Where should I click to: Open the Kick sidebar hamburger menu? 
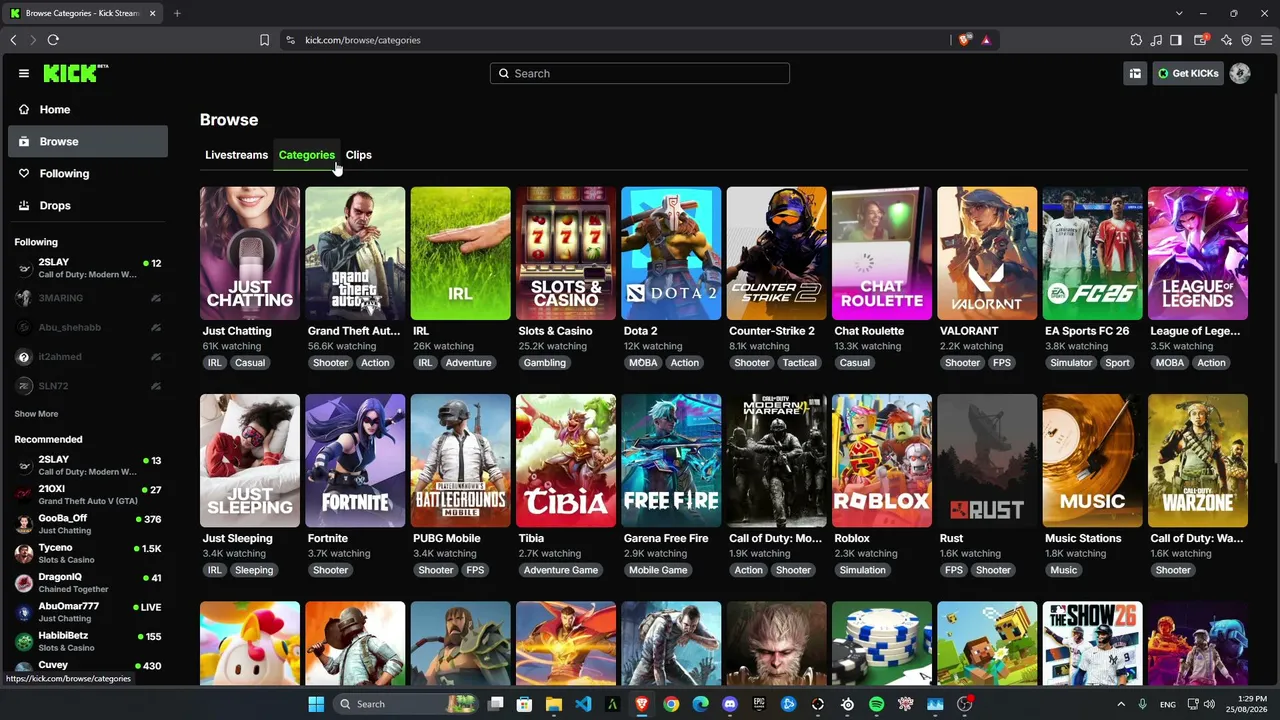tap(24, 73)
